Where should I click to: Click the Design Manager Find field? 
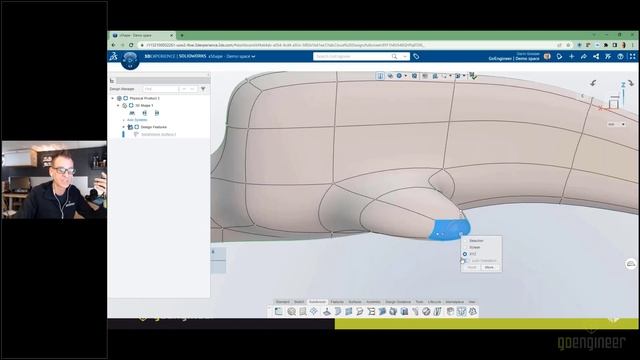pyautogui.click(x=160, y=89)
